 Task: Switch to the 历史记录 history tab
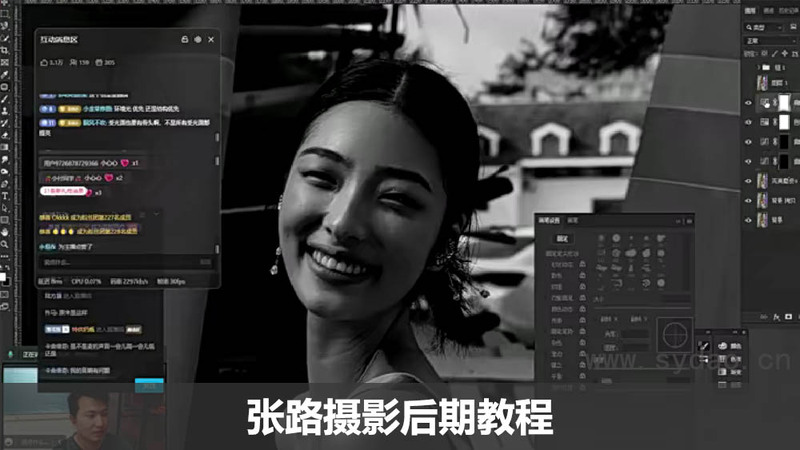788,11
